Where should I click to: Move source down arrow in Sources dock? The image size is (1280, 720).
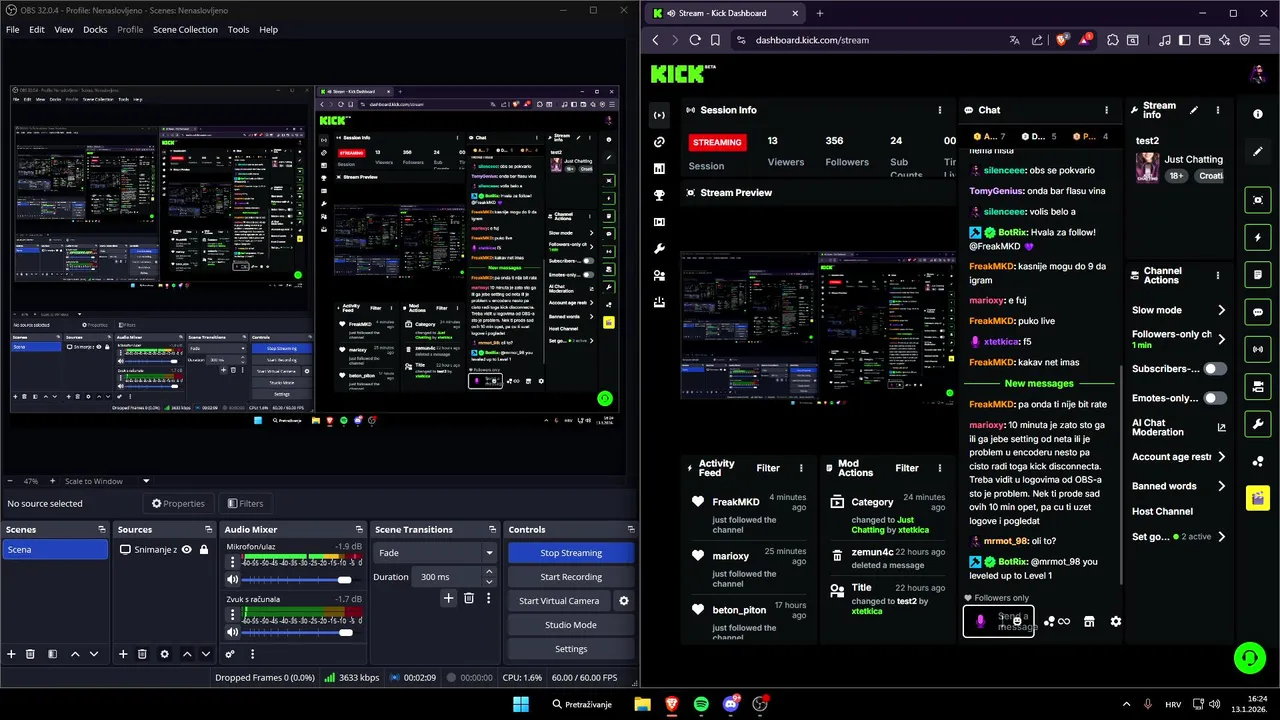[x=206, y=654]
